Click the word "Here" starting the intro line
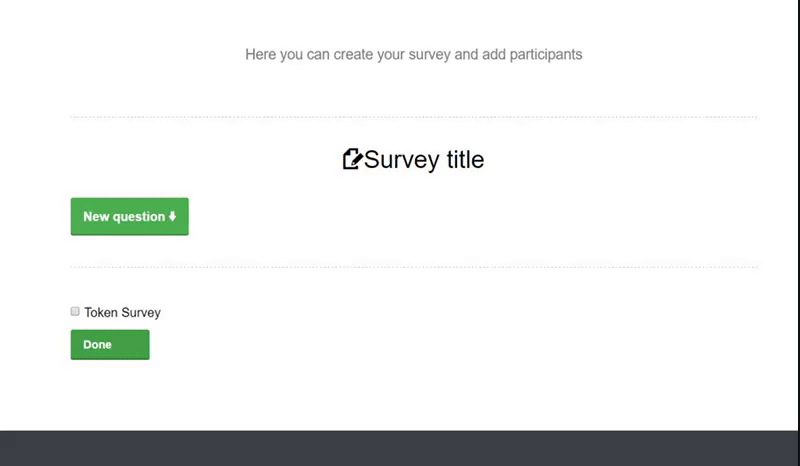 (260, 54)
